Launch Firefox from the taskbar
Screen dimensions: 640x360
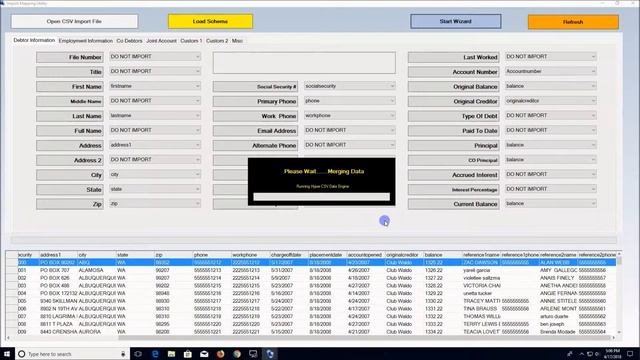tap(220, 354)
